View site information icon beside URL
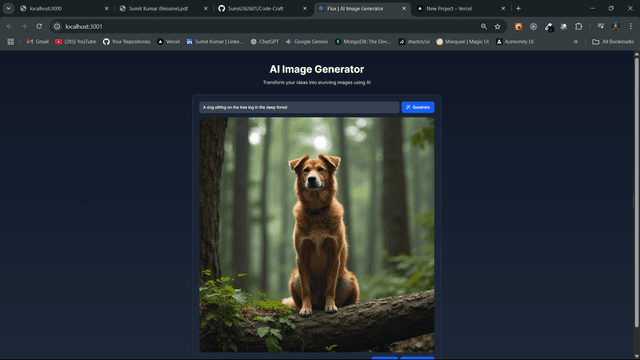This screenshot has width=640, height=360. pos(57,27)
